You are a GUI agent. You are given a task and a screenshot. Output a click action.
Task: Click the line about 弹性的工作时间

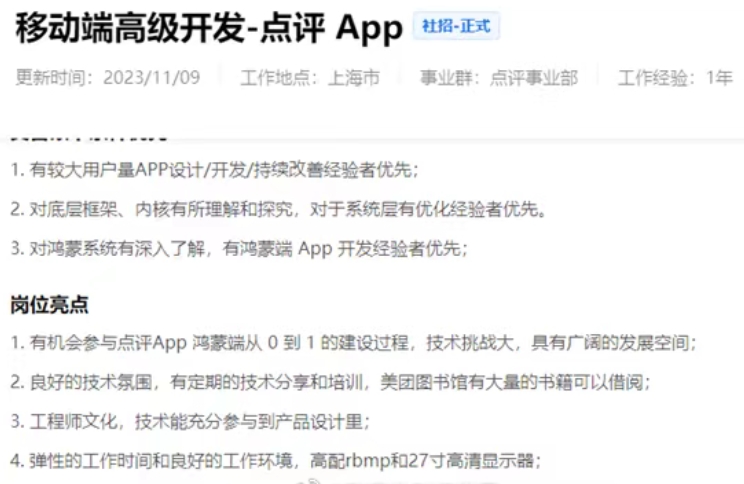pos(276,460)
